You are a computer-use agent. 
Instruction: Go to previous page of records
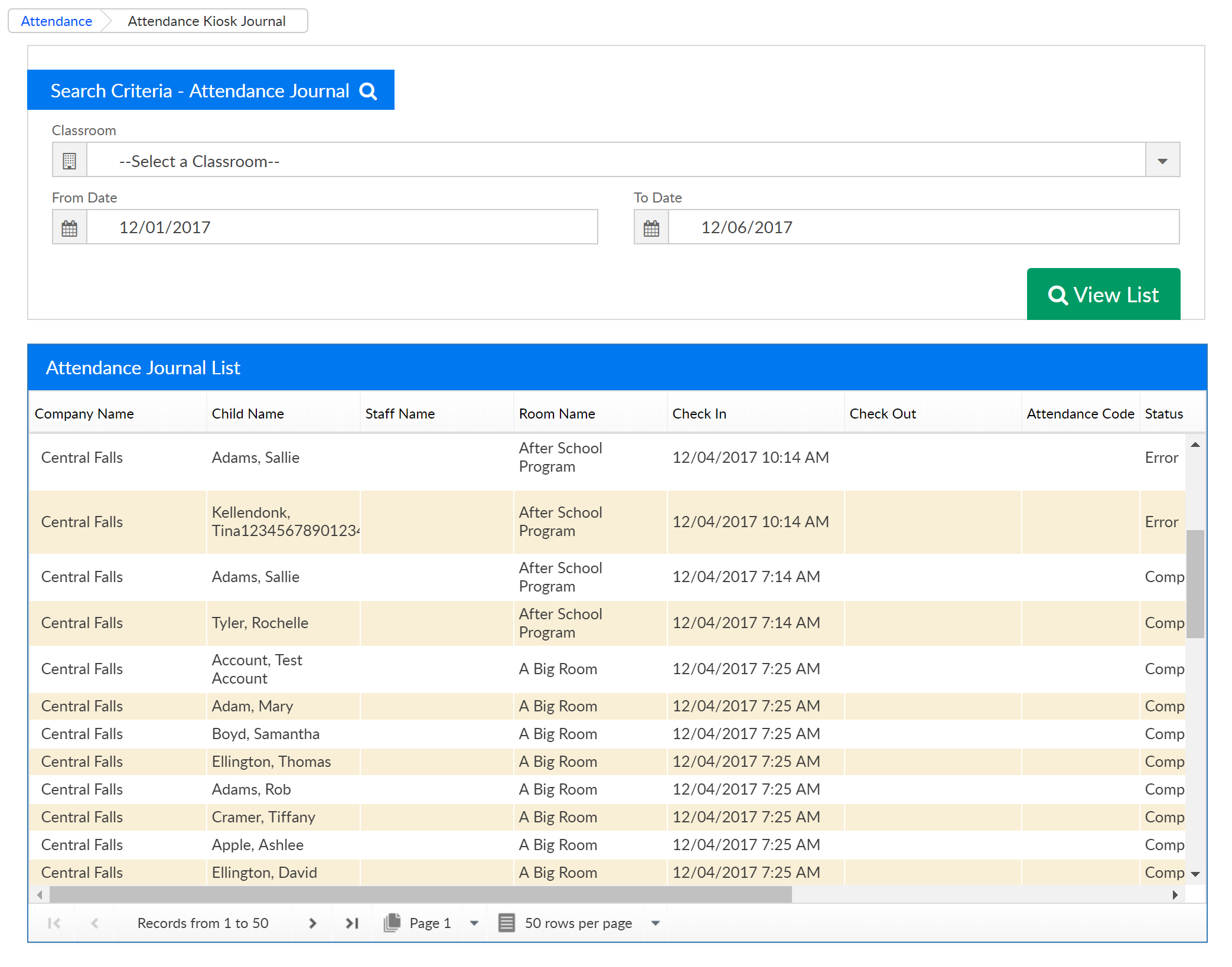pyautogui.click(x=94, y=923)
